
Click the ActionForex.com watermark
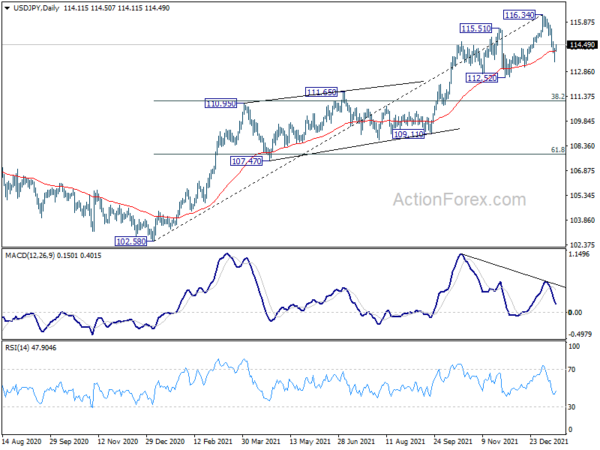coord(460,200)
